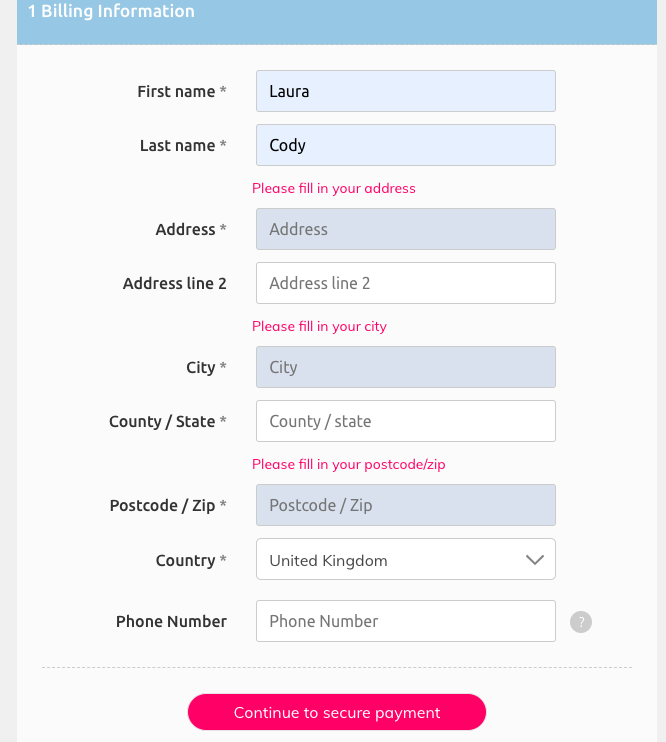Click the 'Please fill in your city' error
The width and height of the screenshot is (666, 742).
coord(319,326)
